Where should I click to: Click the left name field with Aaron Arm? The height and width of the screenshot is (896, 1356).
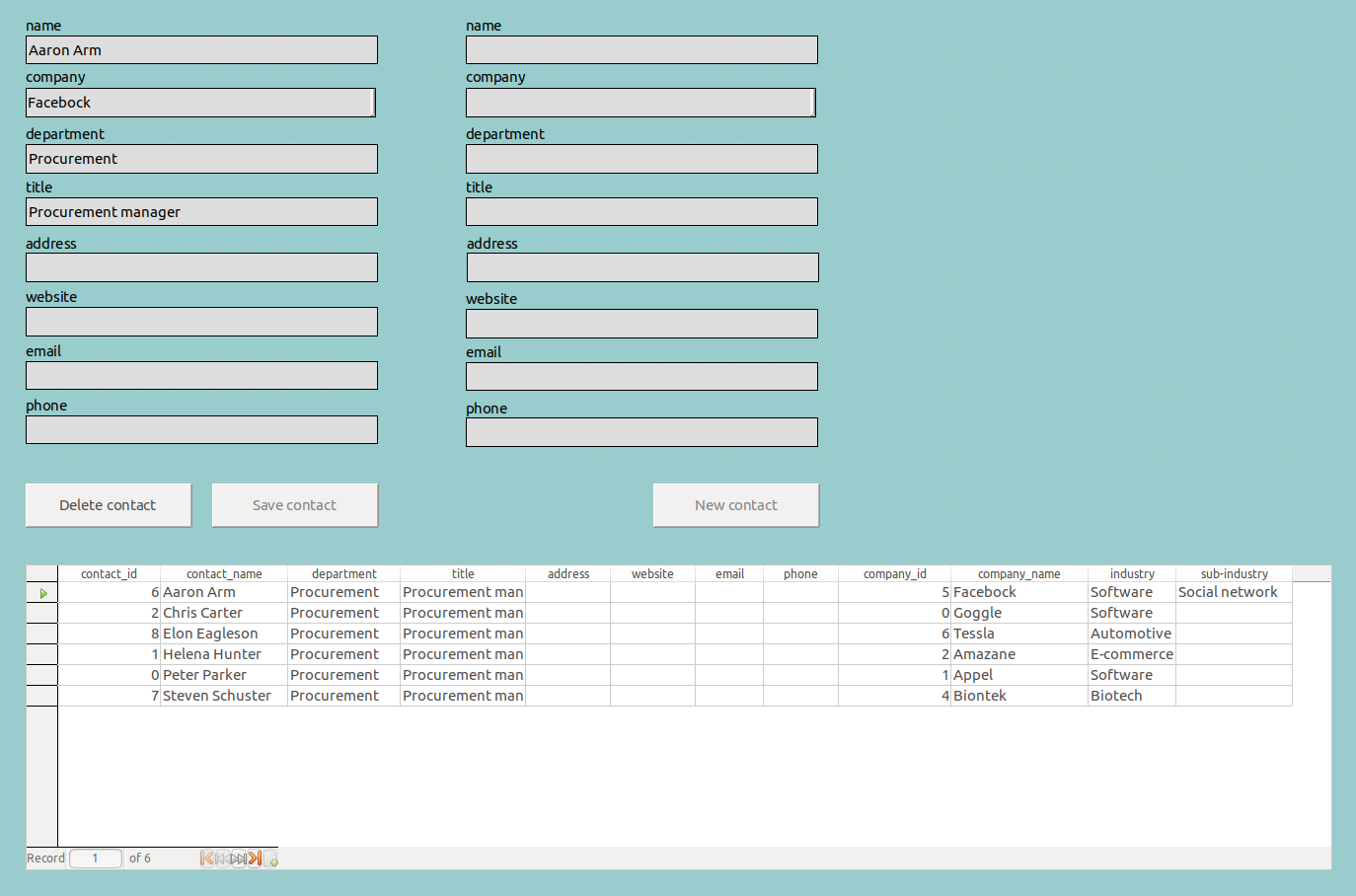pos(201,50)
